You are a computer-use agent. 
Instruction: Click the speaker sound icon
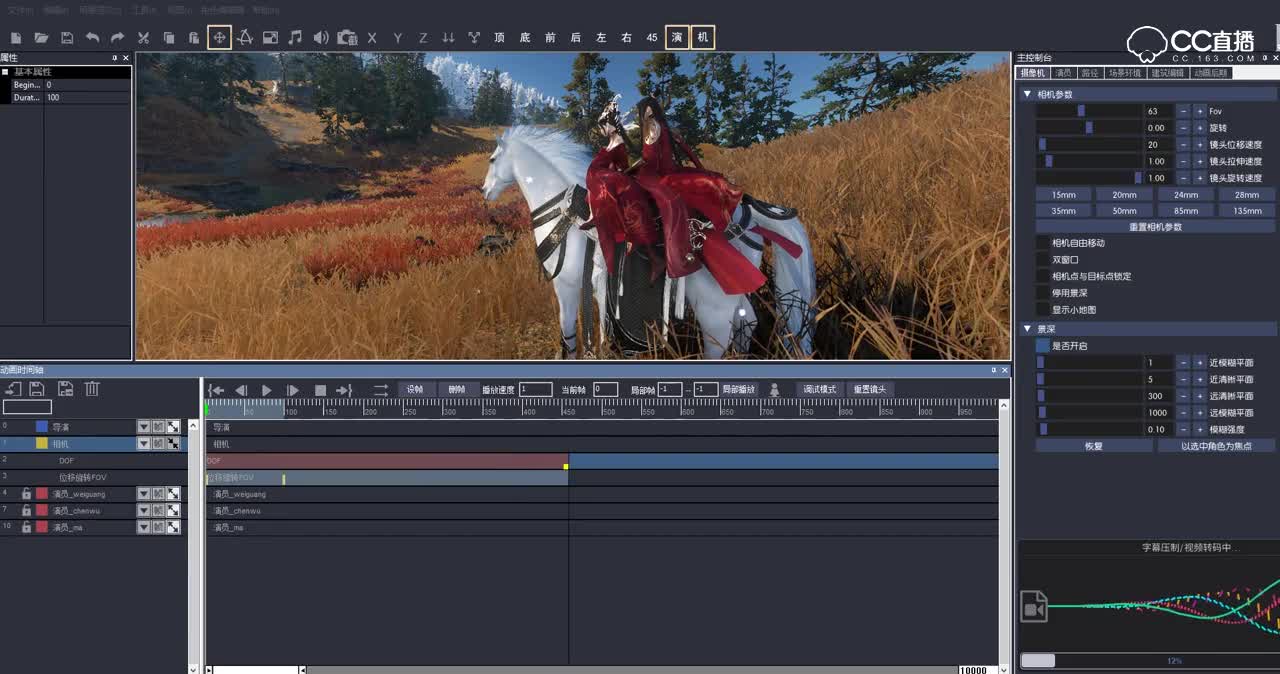pyautogui.click(x=321, y=38)
